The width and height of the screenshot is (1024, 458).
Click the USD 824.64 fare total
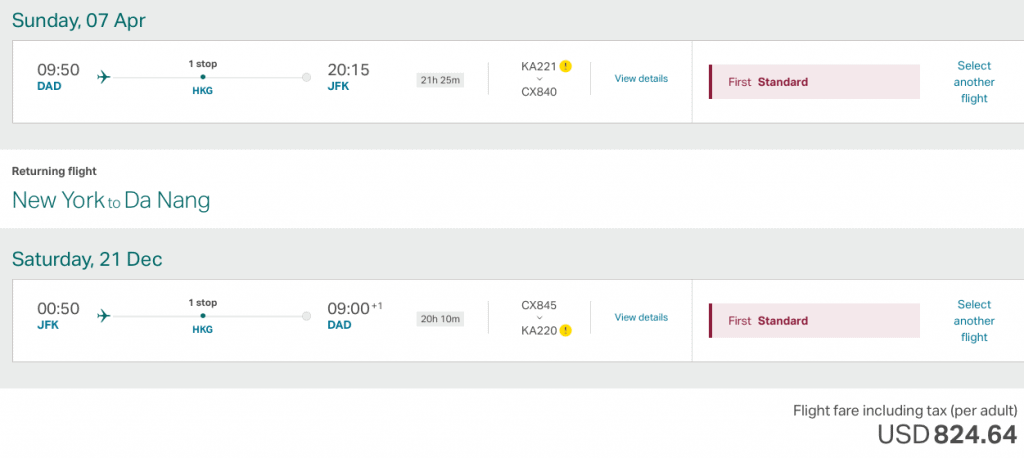tap(947, 434)
